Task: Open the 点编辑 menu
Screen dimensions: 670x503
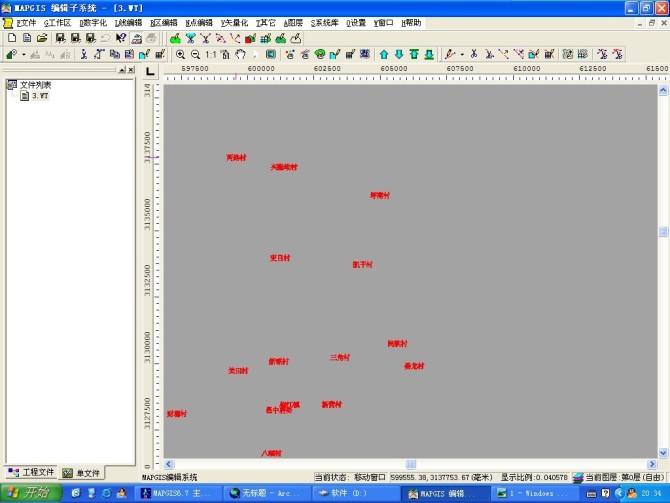Action: [x=199, y=23]
